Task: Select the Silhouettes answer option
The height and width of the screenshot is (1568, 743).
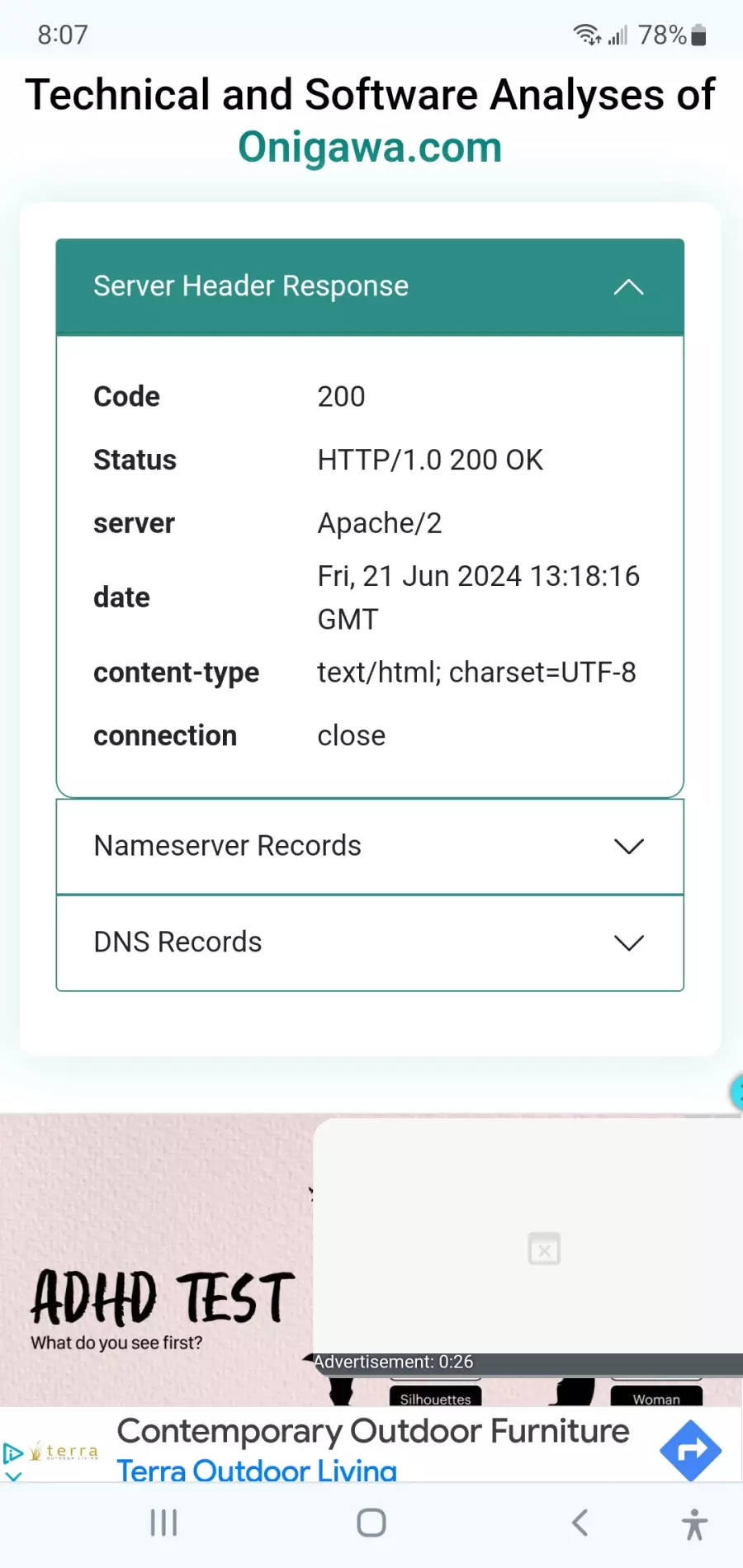Action: pyautogui.click(x=435, y=1398)
